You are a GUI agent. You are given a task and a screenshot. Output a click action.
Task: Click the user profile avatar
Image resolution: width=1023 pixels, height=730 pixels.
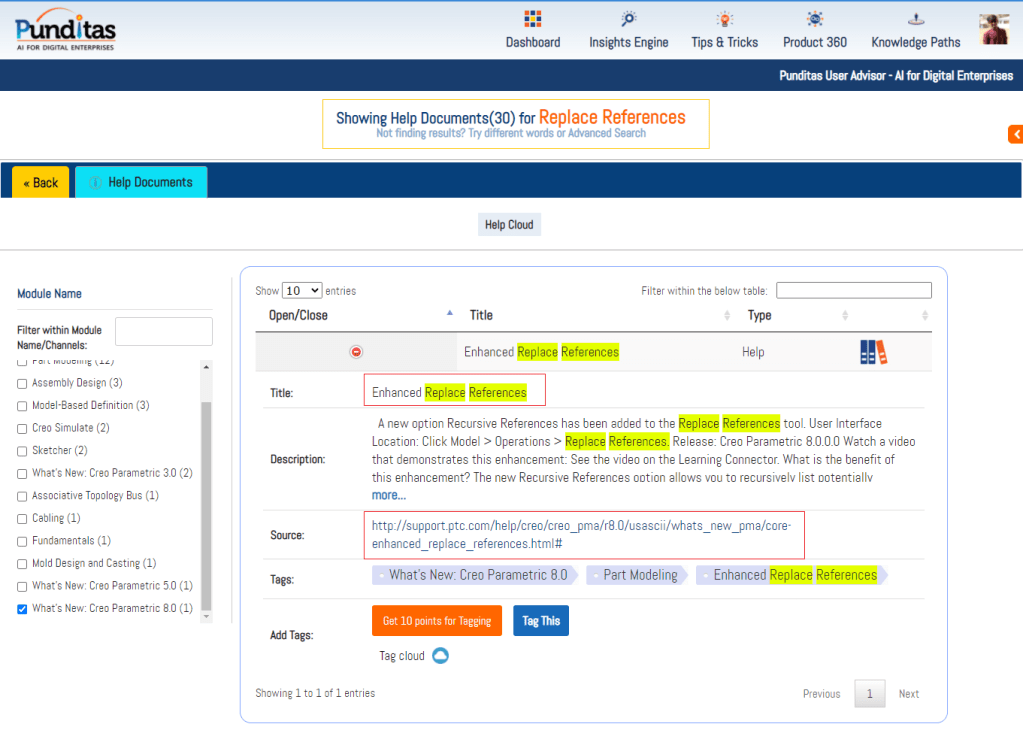[x=993, y=29]
